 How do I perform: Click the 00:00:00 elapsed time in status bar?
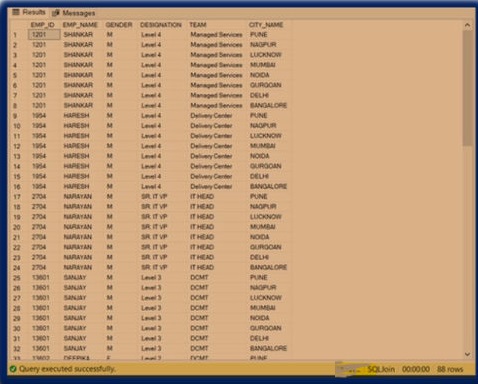coord(416,369)
